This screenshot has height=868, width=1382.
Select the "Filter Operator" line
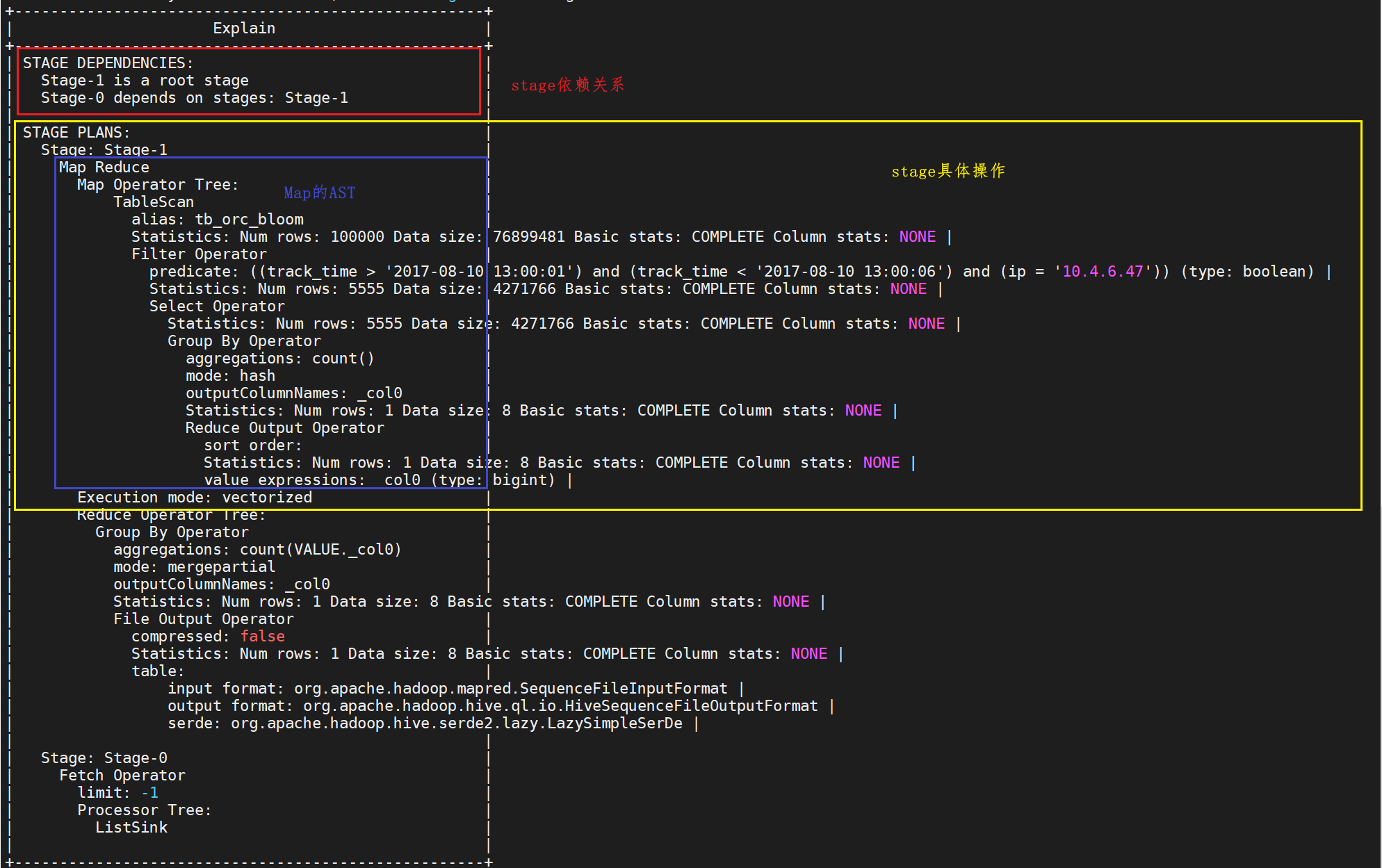pos(199,254)
